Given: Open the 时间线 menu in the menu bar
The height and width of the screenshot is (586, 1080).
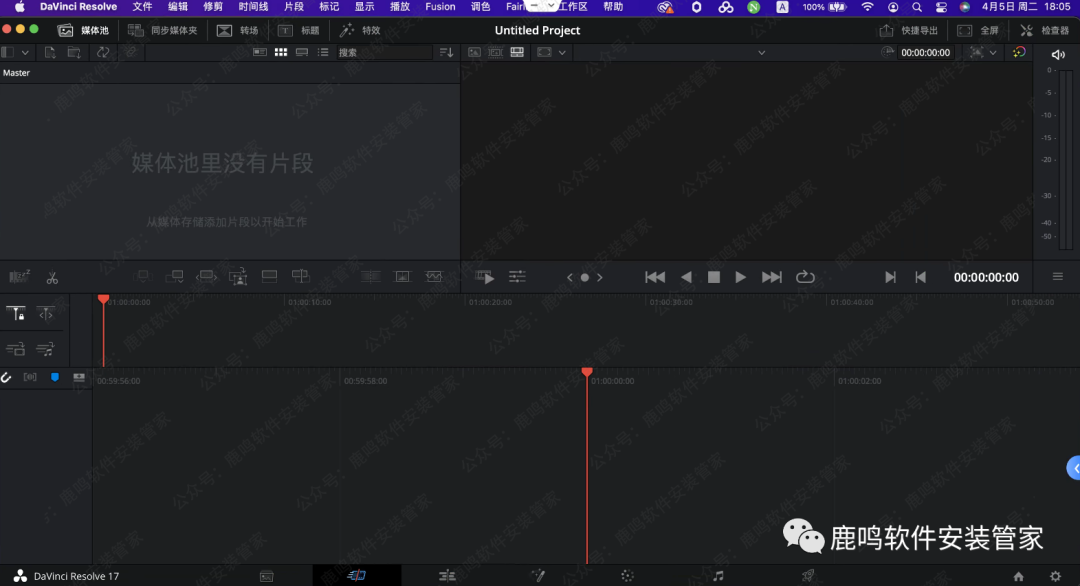Looking at the screenshot, I should click(x=253, y=7).
